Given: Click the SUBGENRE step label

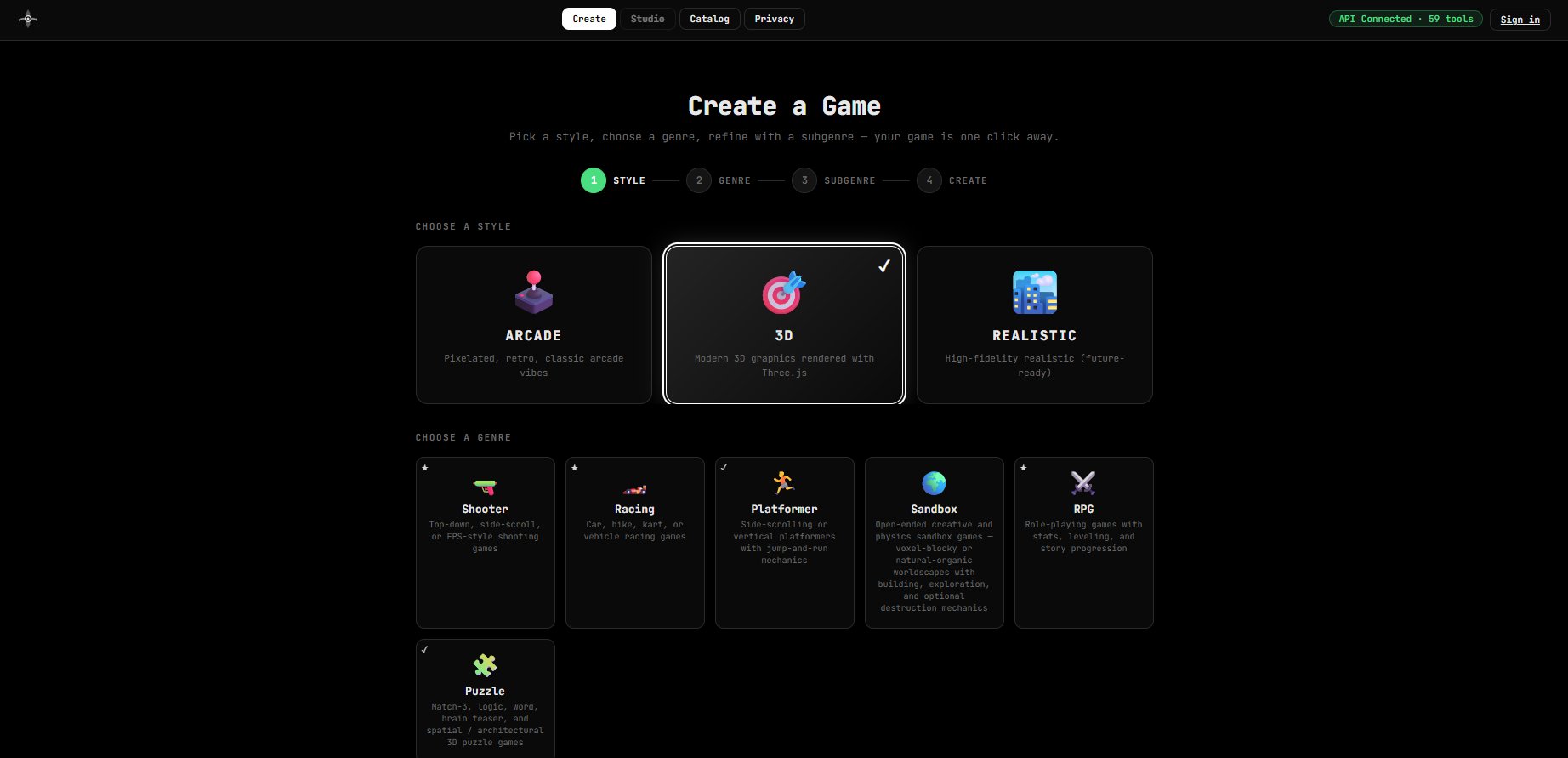Looking at the screenshot, I should coord(849,180).
